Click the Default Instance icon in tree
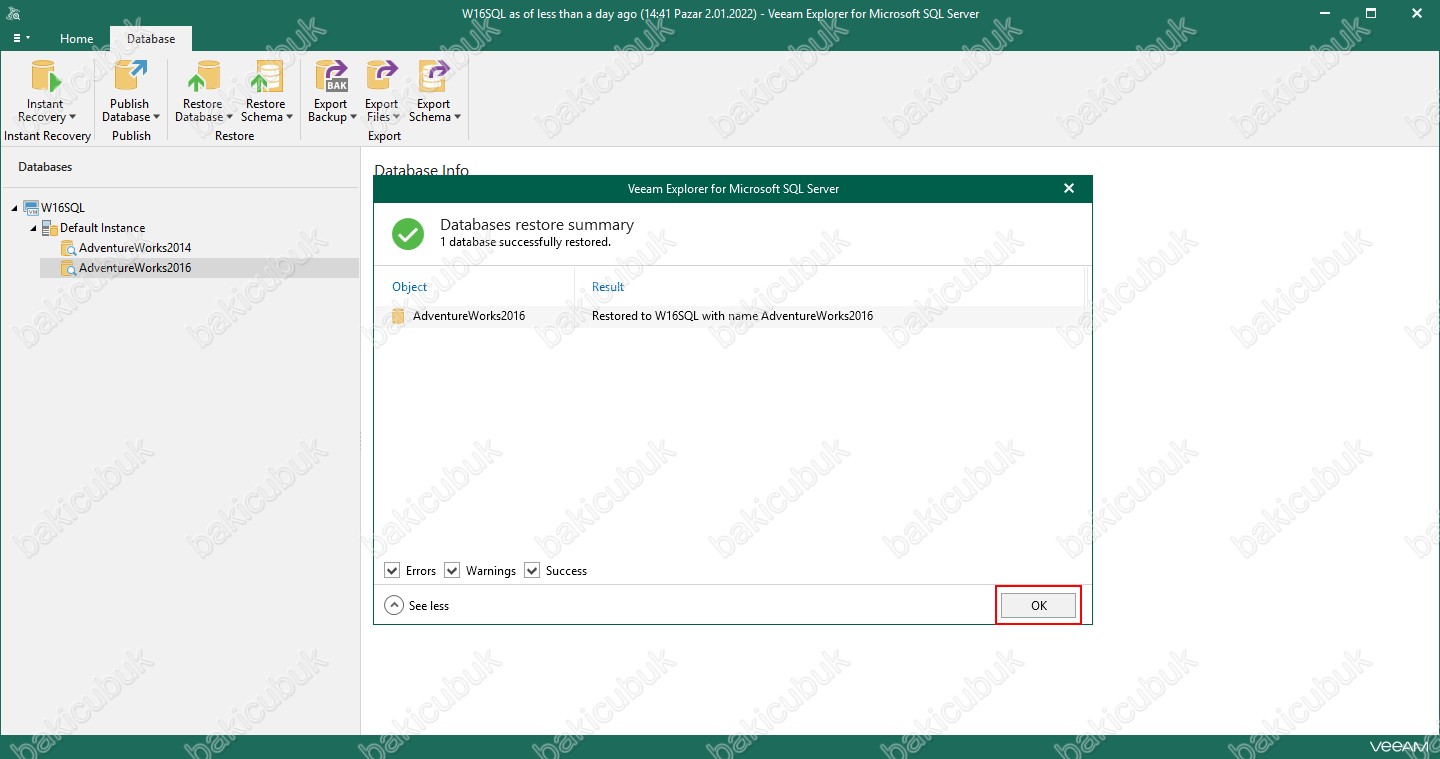Viewport: 1440px width, 759px height. (x=50, y=228)
